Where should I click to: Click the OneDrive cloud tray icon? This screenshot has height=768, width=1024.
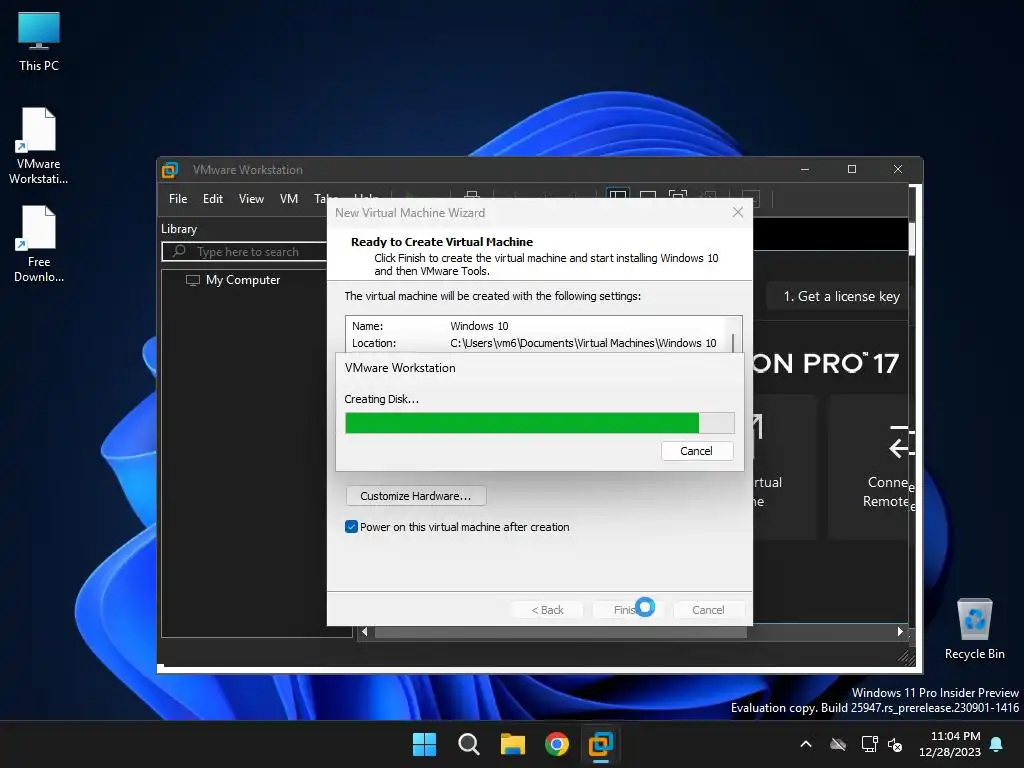837,744
